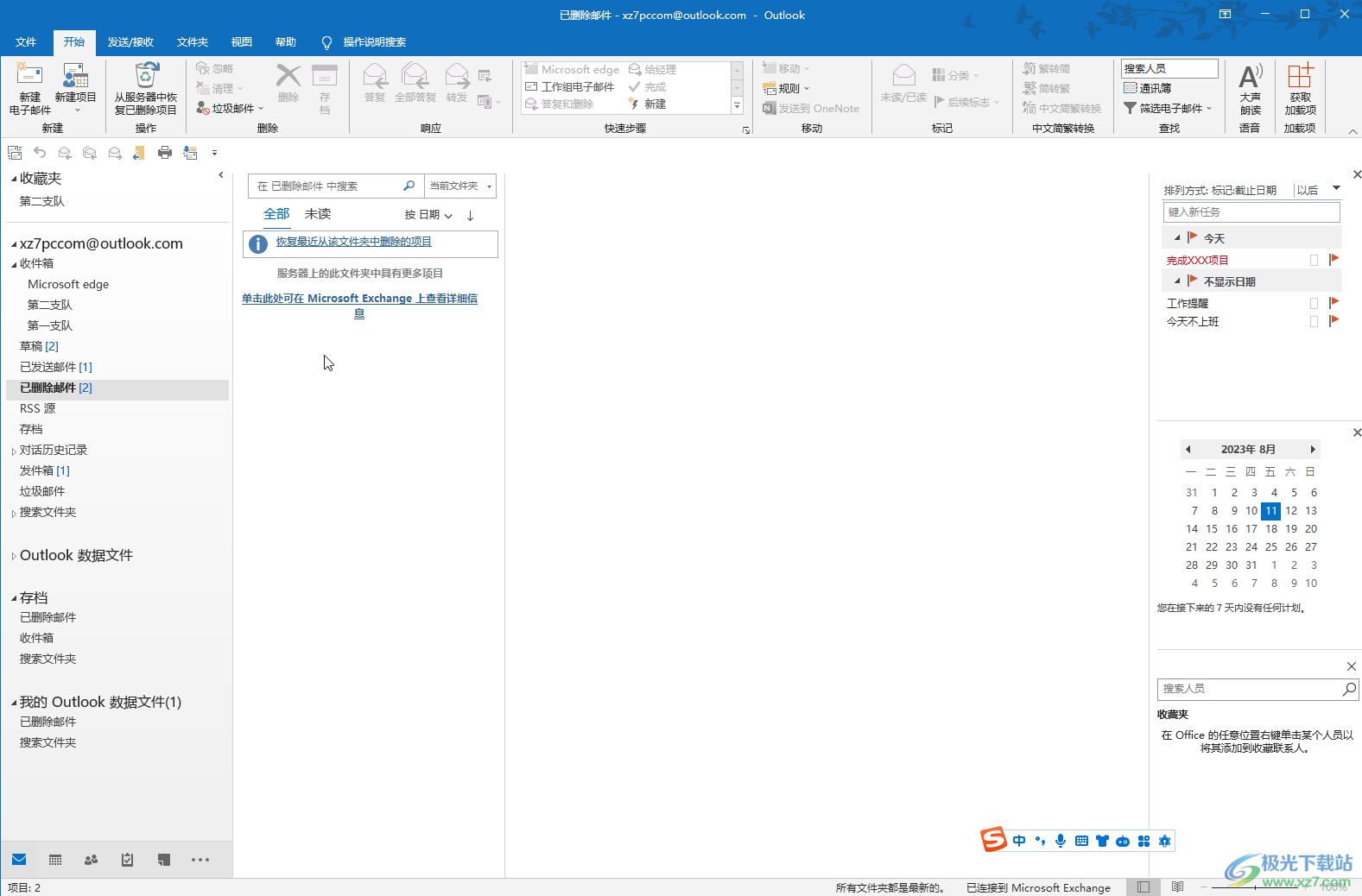Open sort by 日期 dropdown
The height and width of the screenshot is (896, 1362).
click(x=428, y=215)
